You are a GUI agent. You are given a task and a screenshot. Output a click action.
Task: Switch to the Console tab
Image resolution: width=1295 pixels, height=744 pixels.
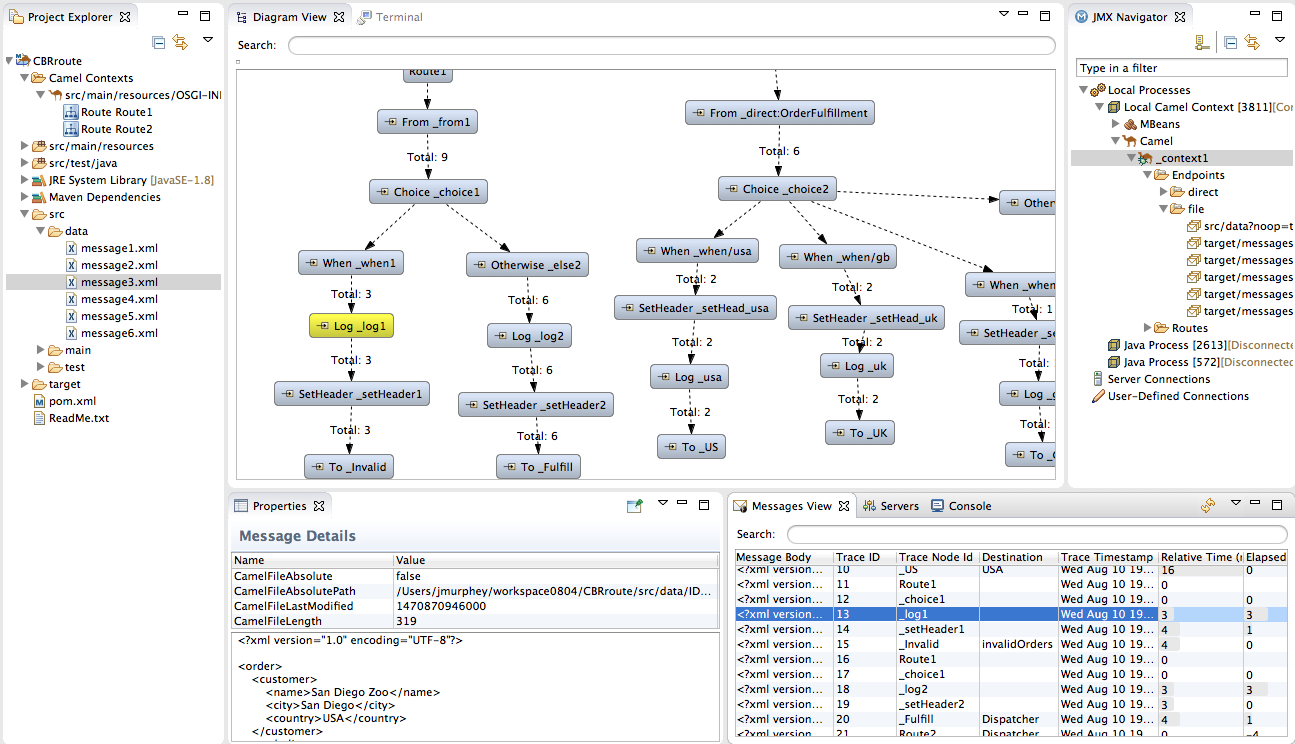[x=961, y=506]
